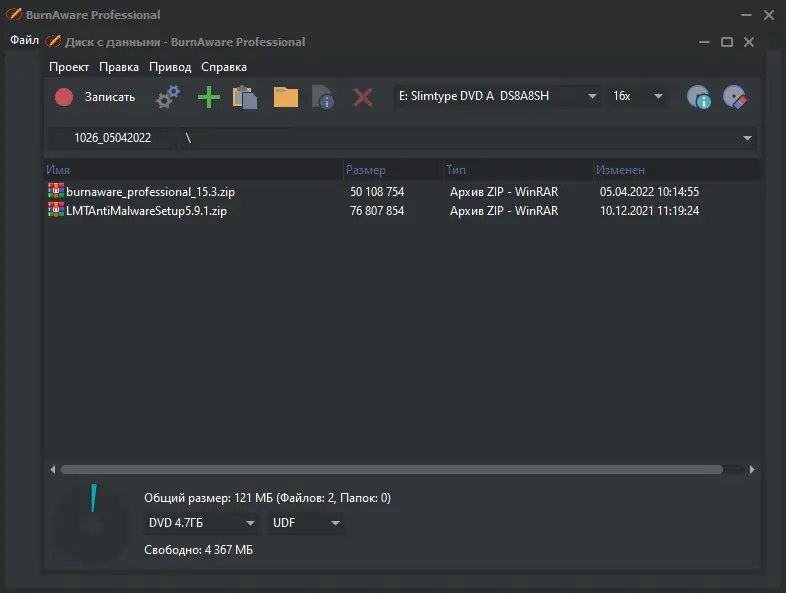The width and height of the screenshot is (786, 593).
Task: Click size value 50 108 754
Action: point(377,192)
